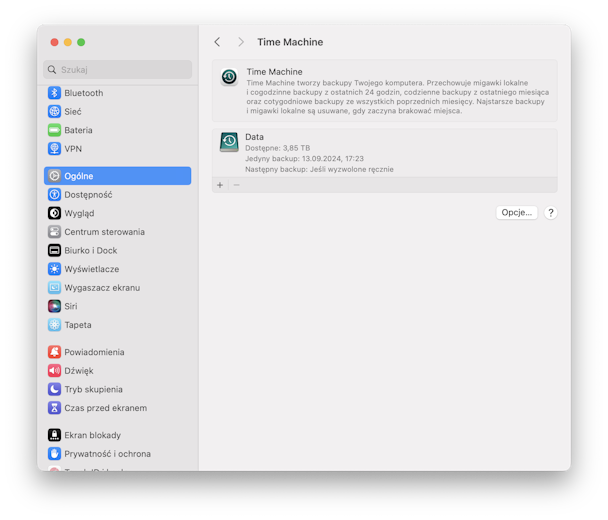Image resolution: width=608 pixels, height=520 pixels.
Task: Add a backup disk with plus button
Action: (220, 185)
